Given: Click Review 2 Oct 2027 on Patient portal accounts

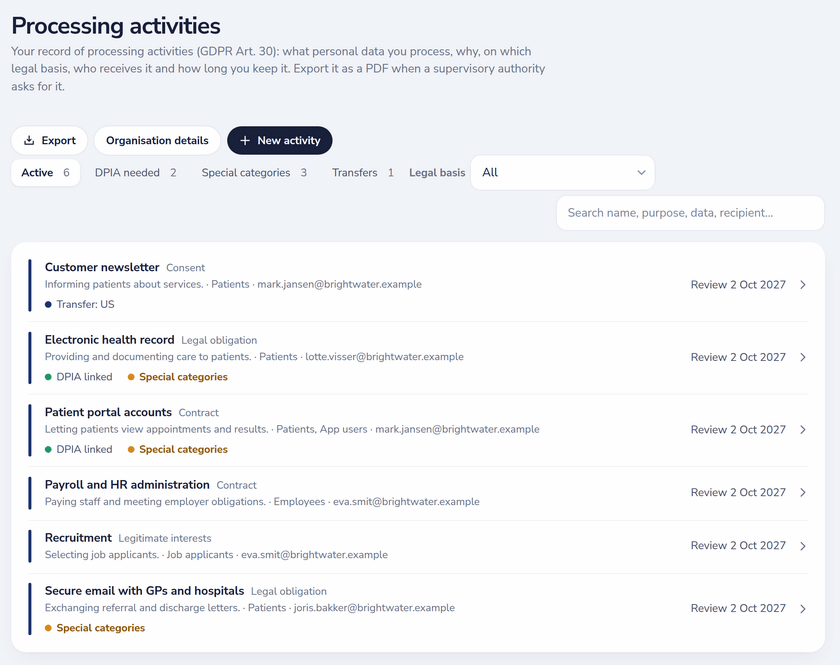Looking at the screenshot, I should (x=738, y=430).
